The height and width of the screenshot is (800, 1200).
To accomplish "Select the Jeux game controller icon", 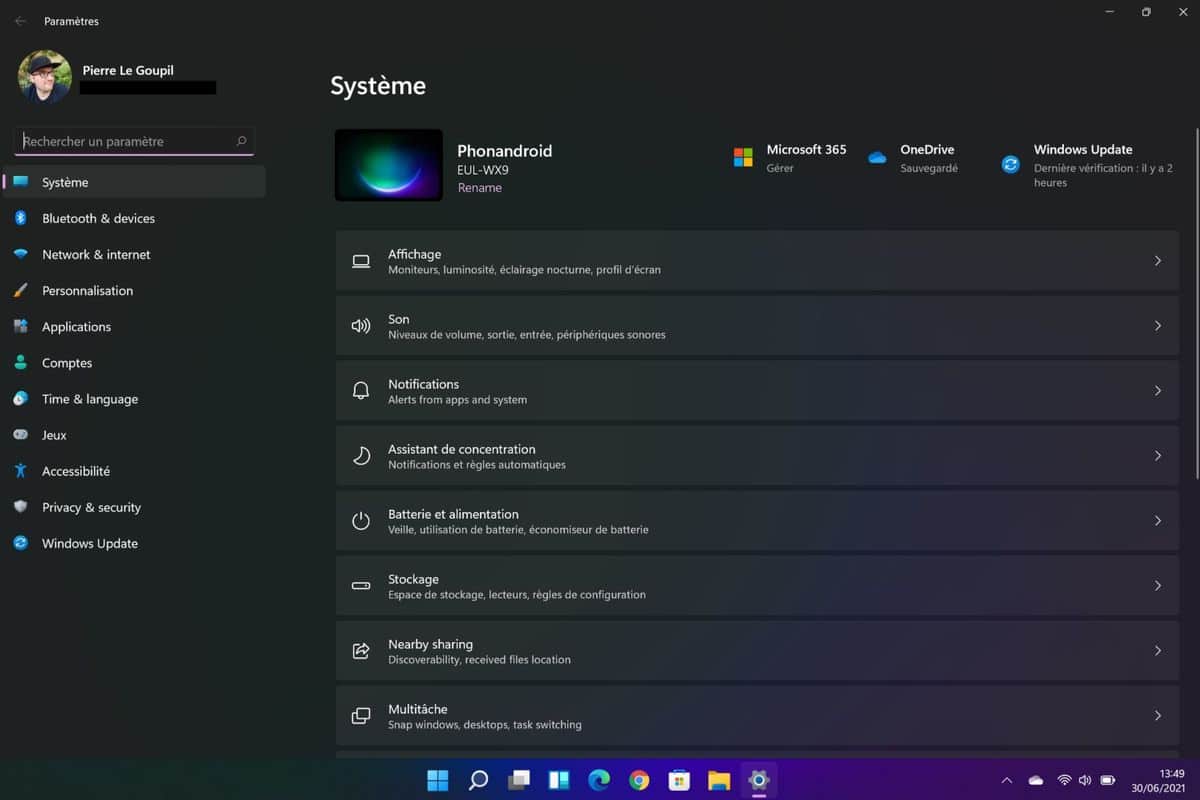I will [x=20, y=435].
